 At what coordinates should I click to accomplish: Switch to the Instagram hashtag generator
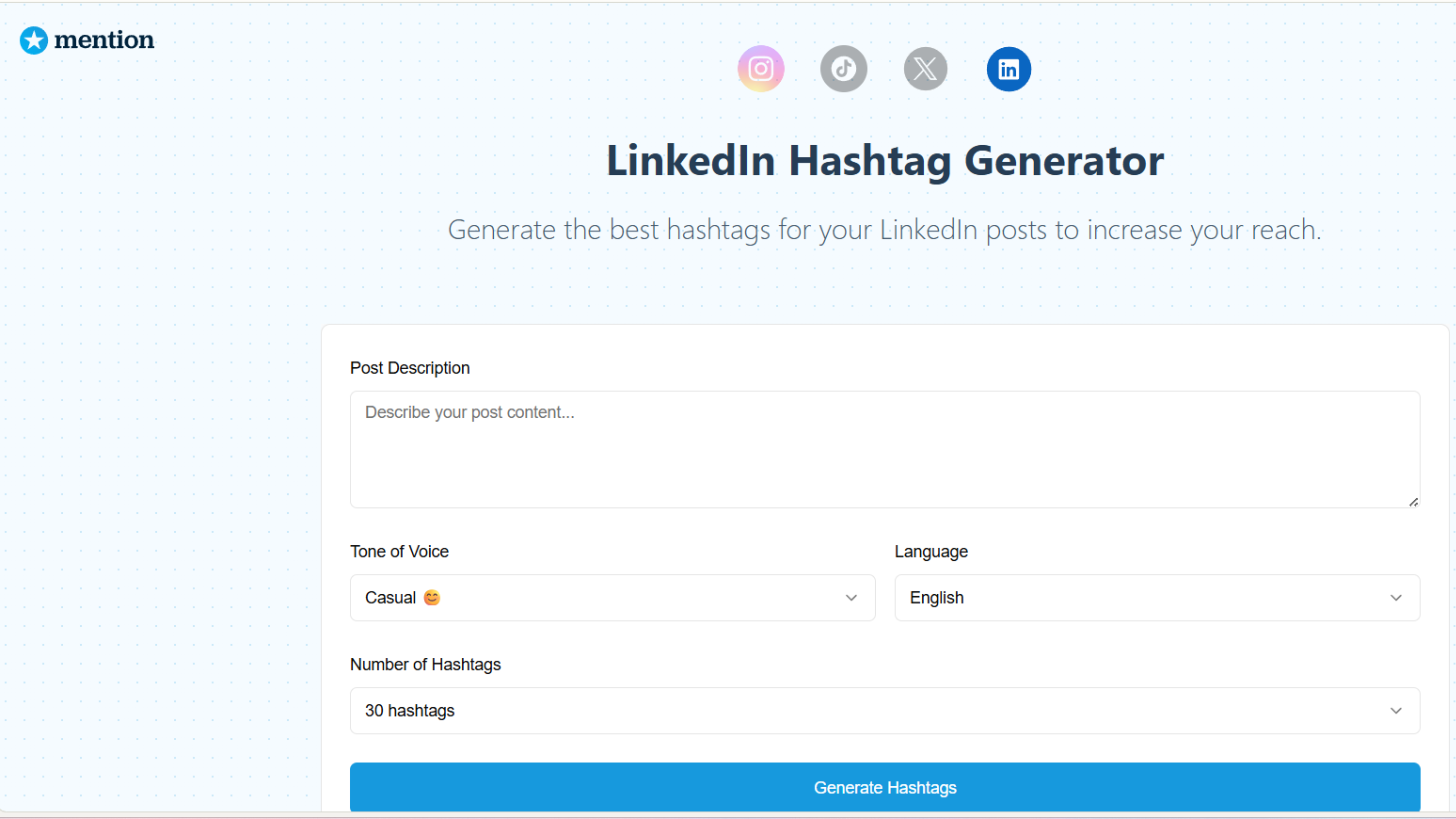pos(761,69)
